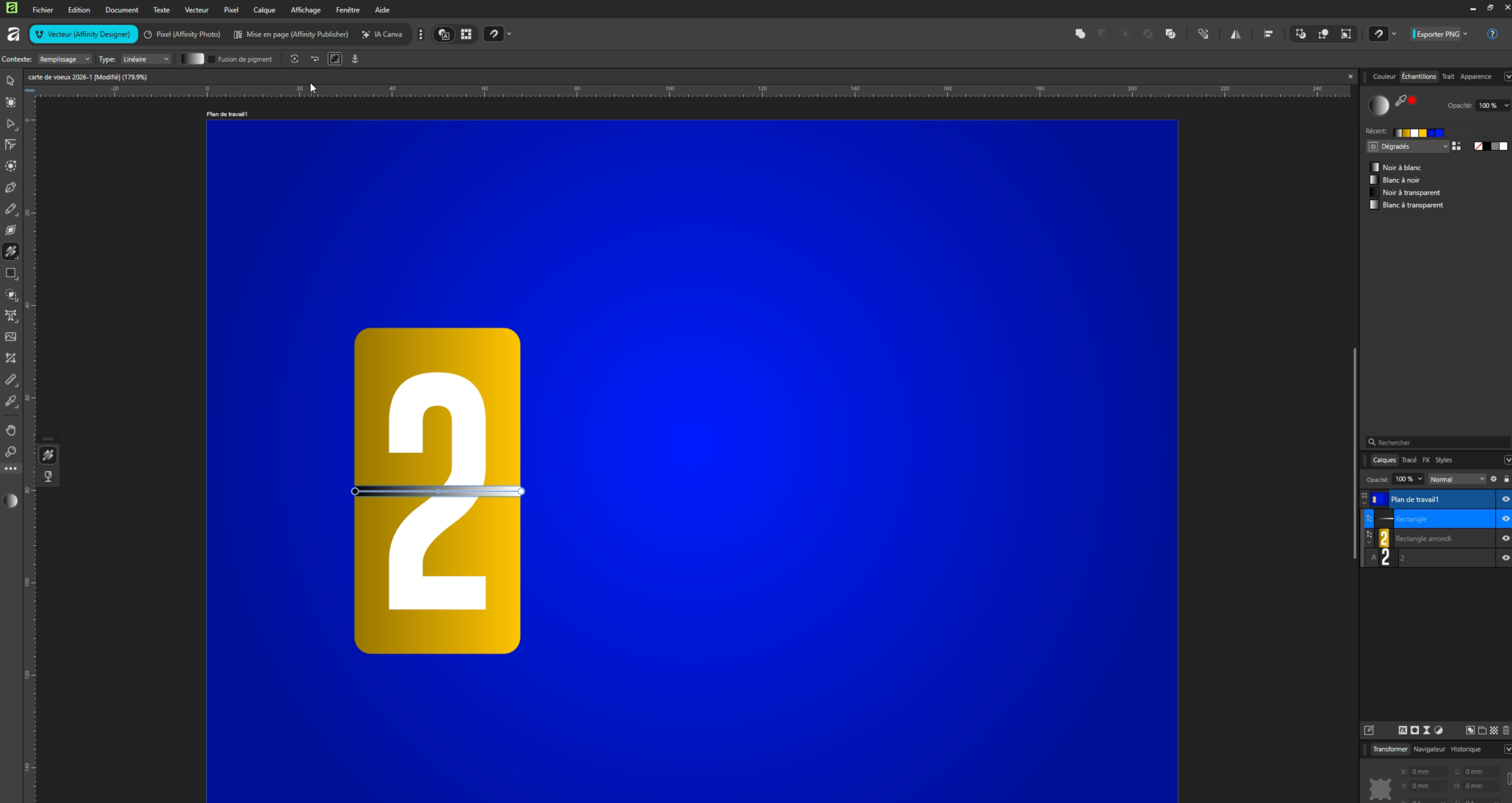Open the gradient Type Linéaire dropdown
Image resolution: width=1512 pixels, height=803 pixels.
tap(146, 59)
